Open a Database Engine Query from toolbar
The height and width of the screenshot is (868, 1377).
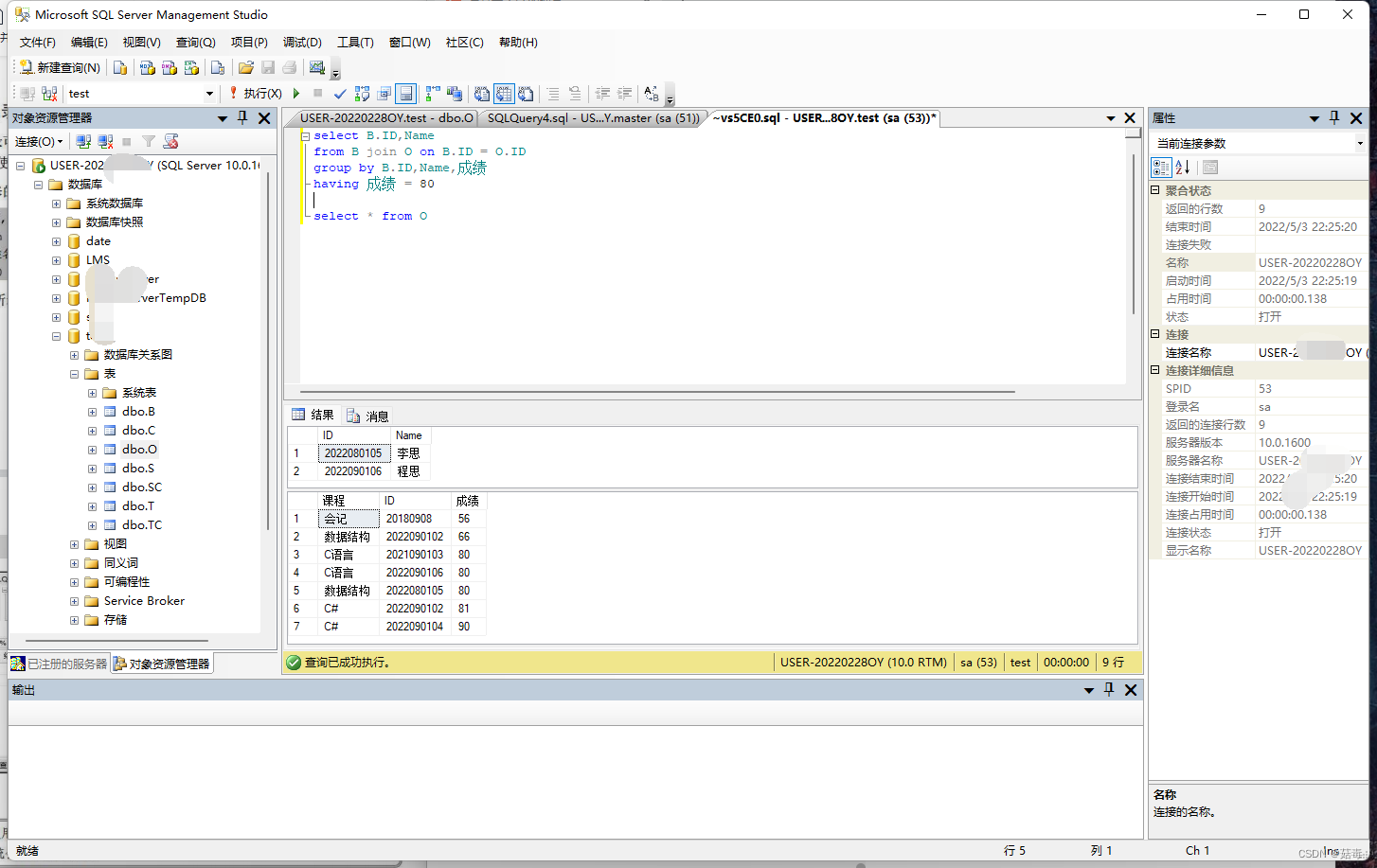point(120,67)
